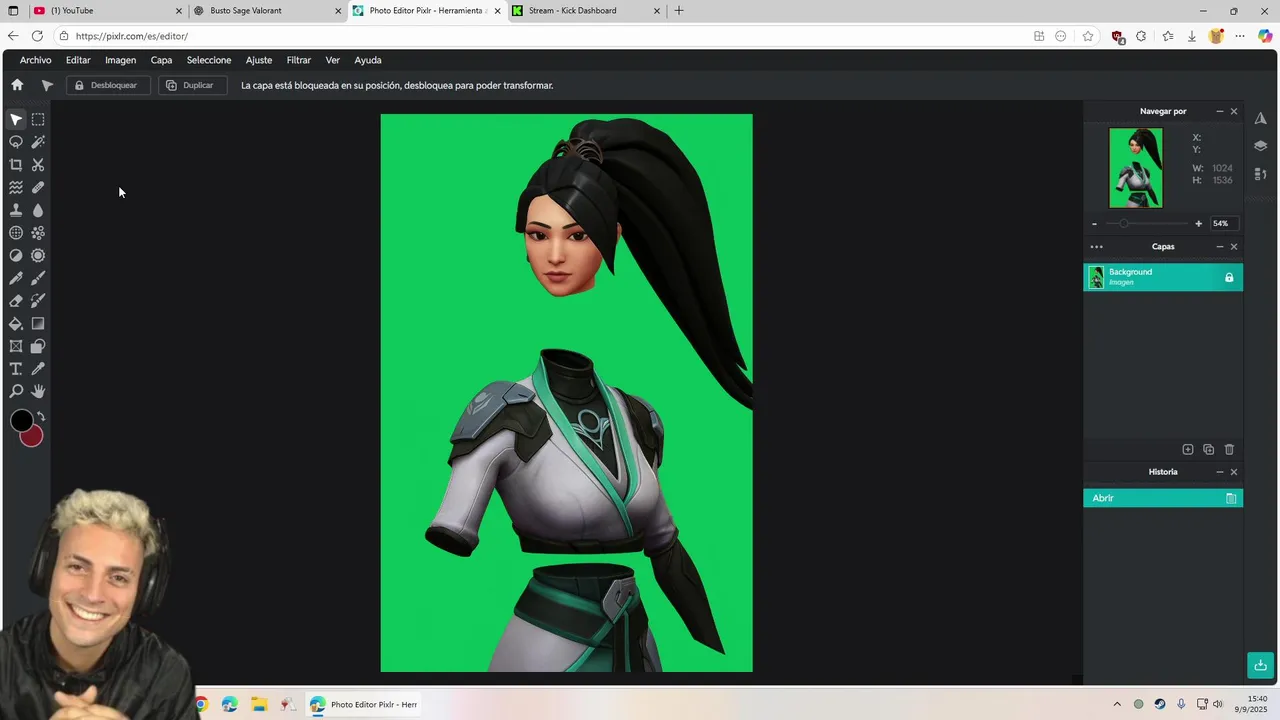Select the Eraser tool
This screenshot has height=720, width=1280.
[x=16, y=300]
